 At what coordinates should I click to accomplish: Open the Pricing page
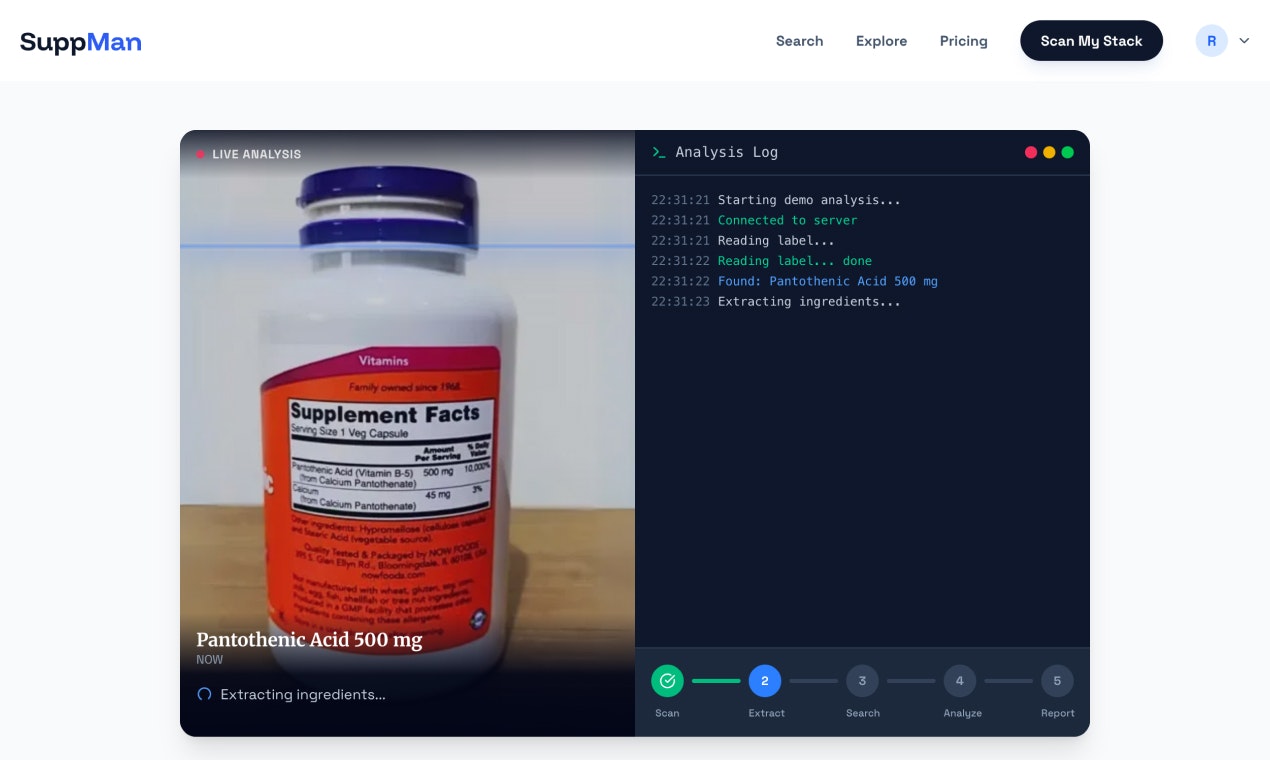point(963,41)
